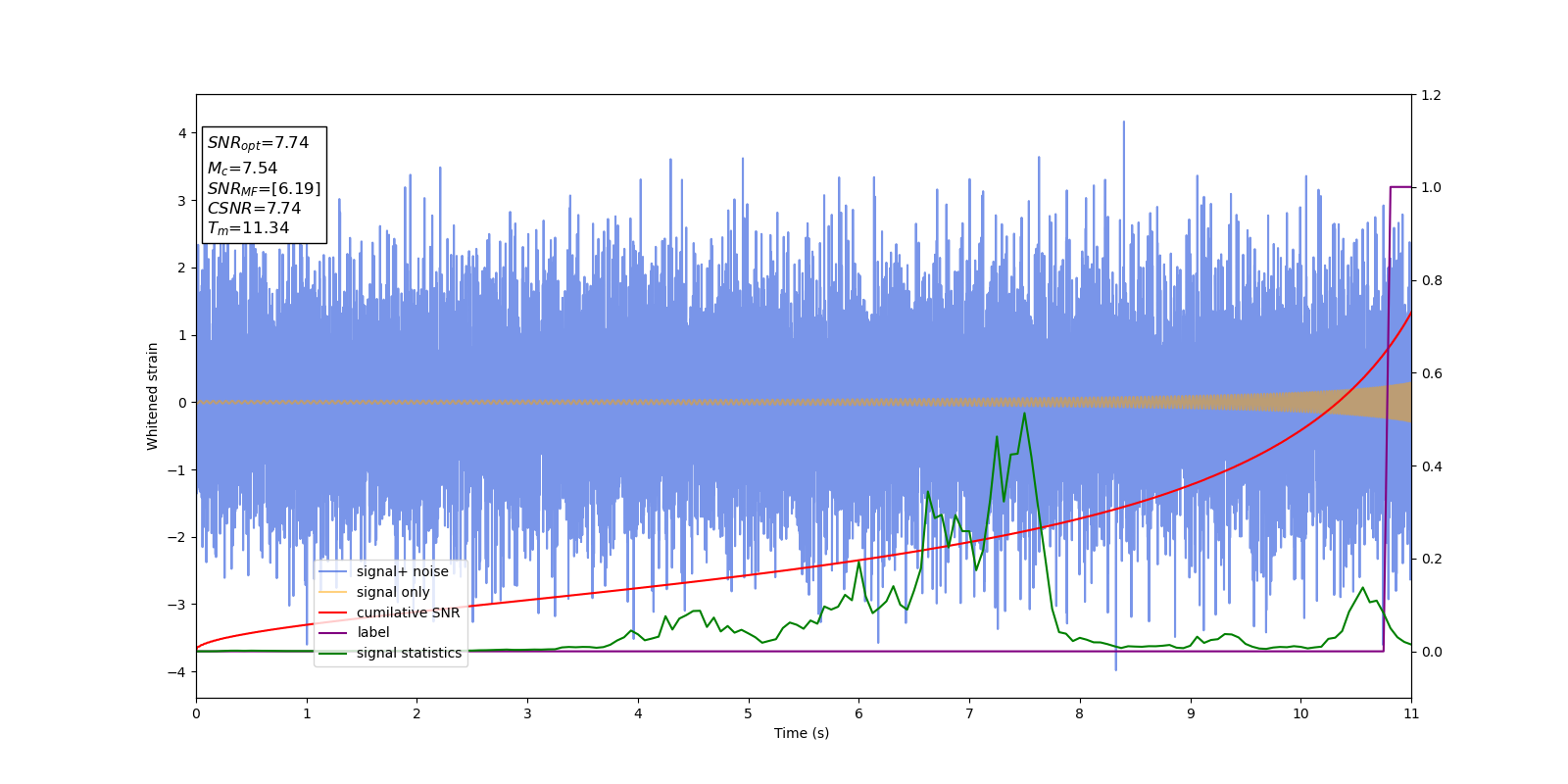Click the 'Whitened strain' y-axis label
This screenshot has height=784, width=1568.
(x=153, y=396)
